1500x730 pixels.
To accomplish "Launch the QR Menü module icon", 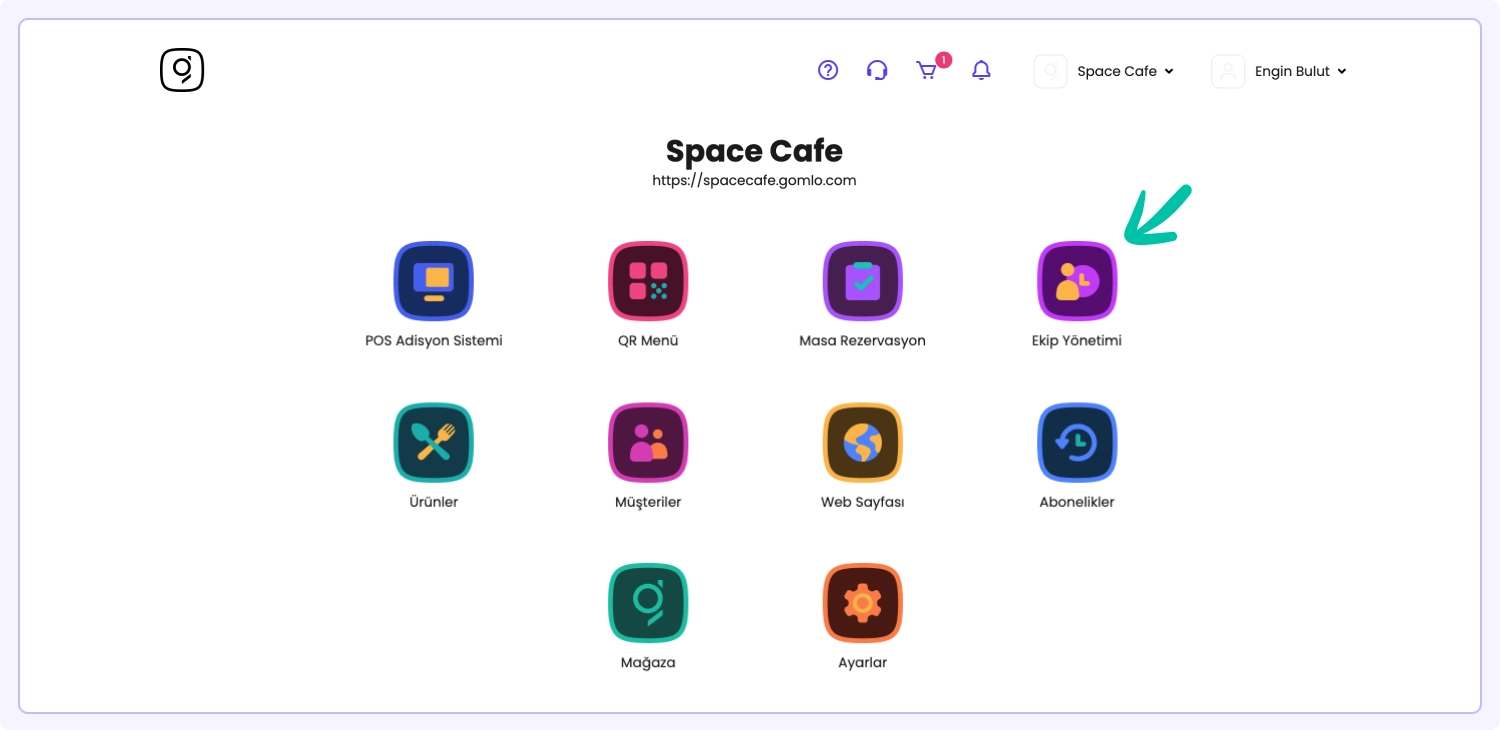I will [648, 281].
